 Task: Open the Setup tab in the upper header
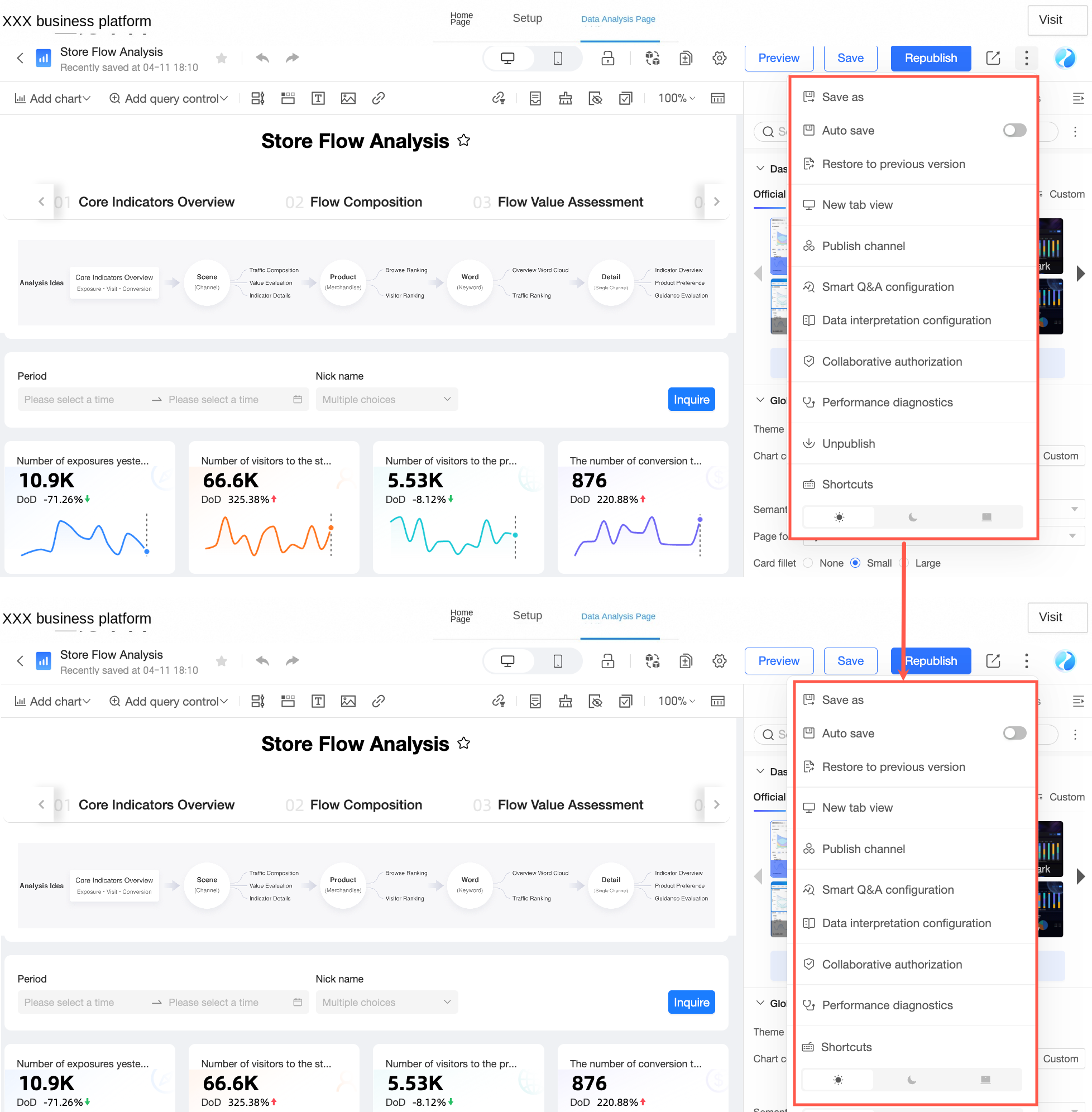point(527,18)
